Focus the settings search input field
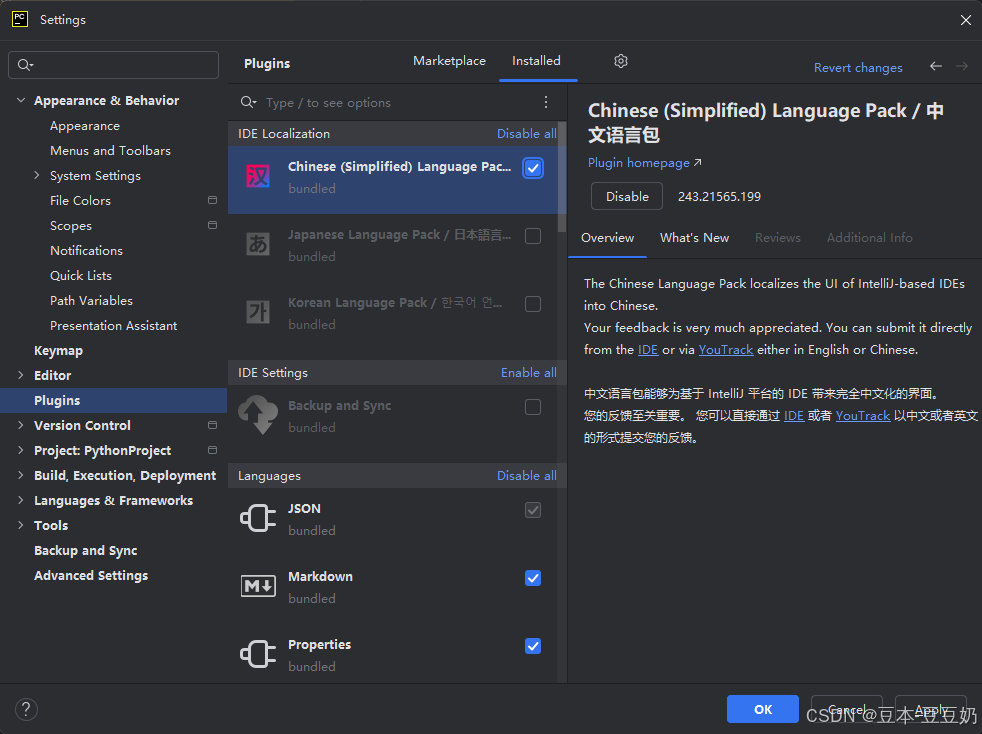Screen dimensions: 982x734 tap(113, 65)
